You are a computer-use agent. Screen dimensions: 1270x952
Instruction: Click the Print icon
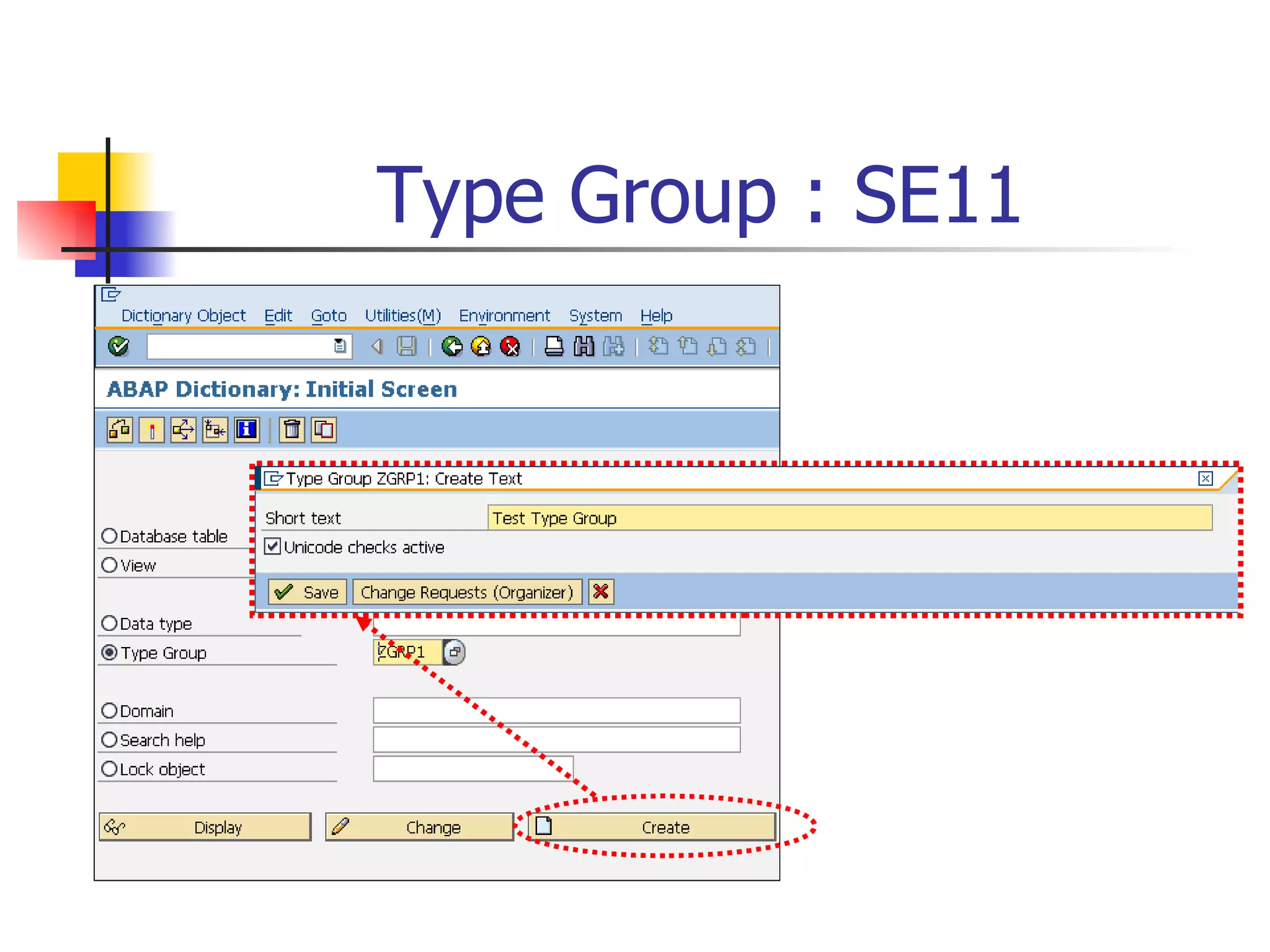coord(554,346)
